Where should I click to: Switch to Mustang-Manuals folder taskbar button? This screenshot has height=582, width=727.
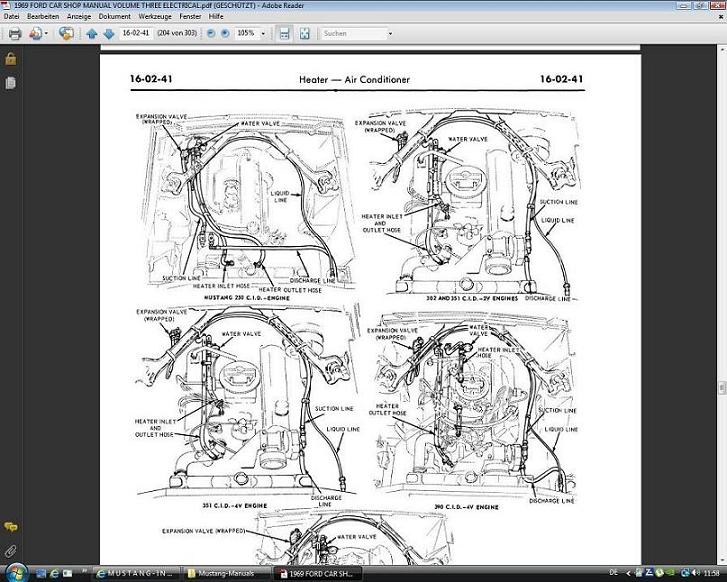[225, 574]
